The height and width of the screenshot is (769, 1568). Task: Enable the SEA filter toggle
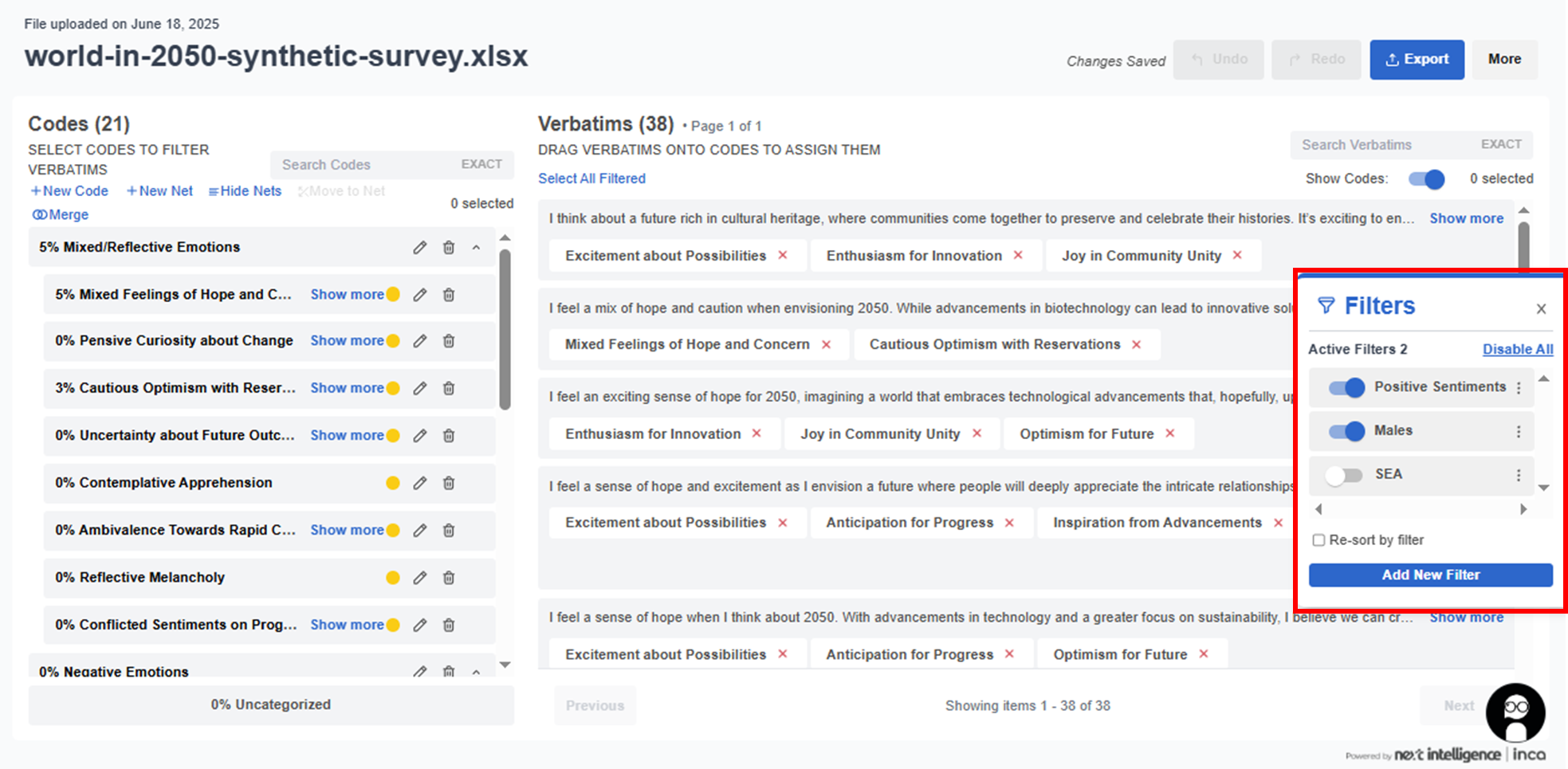point(1344,475)
